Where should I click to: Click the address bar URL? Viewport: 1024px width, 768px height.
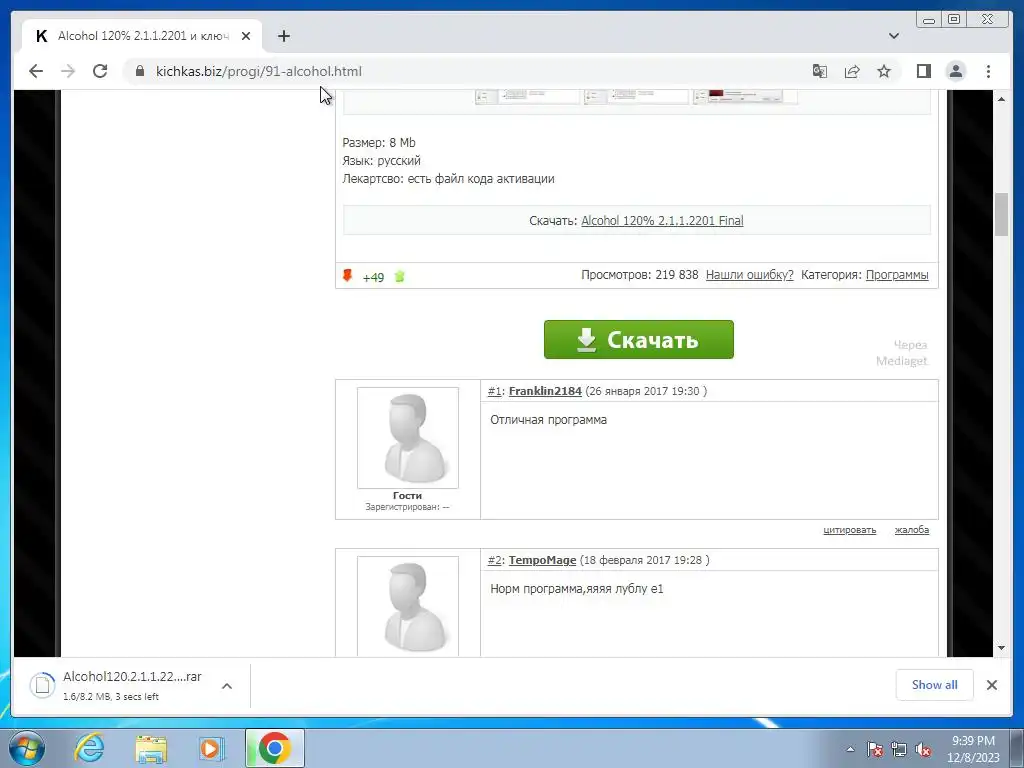[259, 71]
